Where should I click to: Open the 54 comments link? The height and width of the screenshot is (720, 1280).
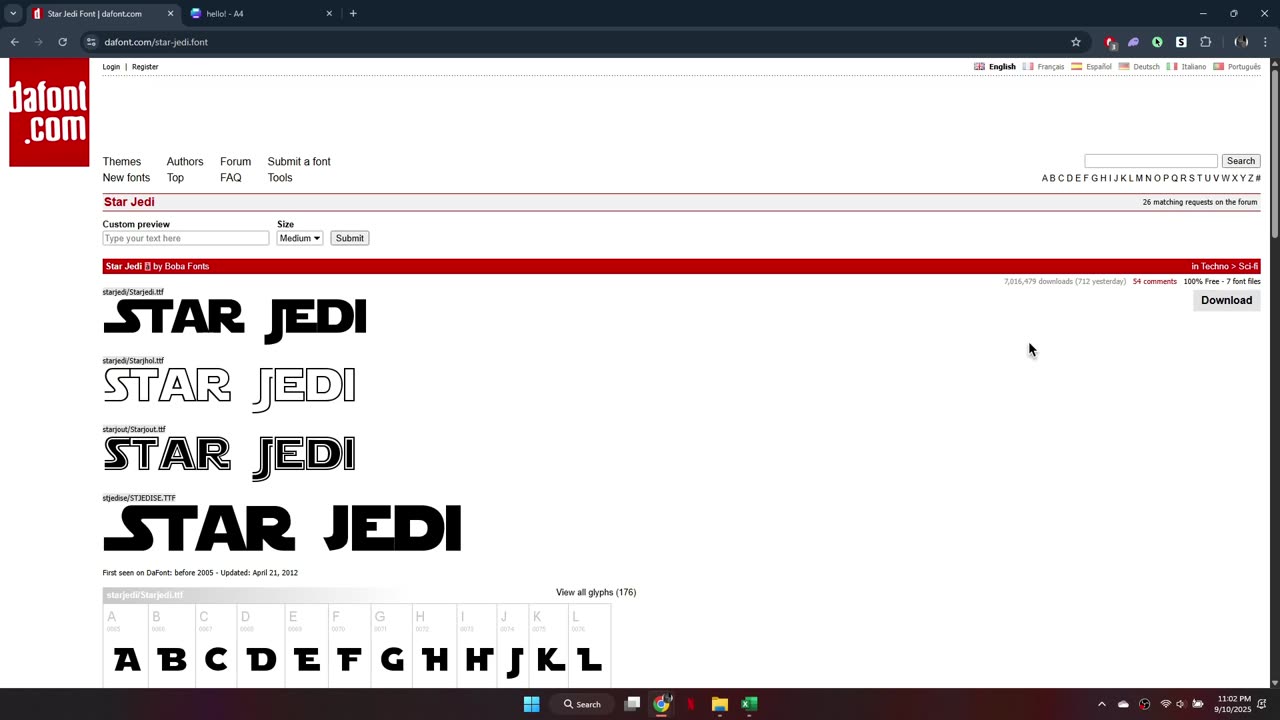tap(1155, 282)
